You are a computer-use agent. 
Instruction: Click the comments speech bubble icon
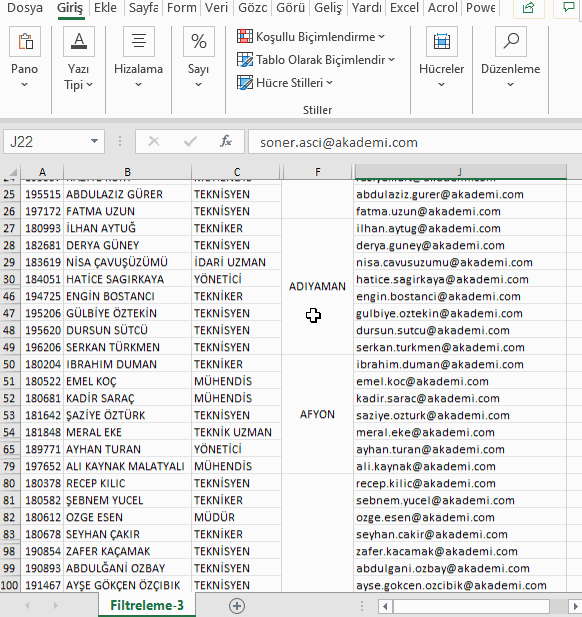(x=568, y=8)
